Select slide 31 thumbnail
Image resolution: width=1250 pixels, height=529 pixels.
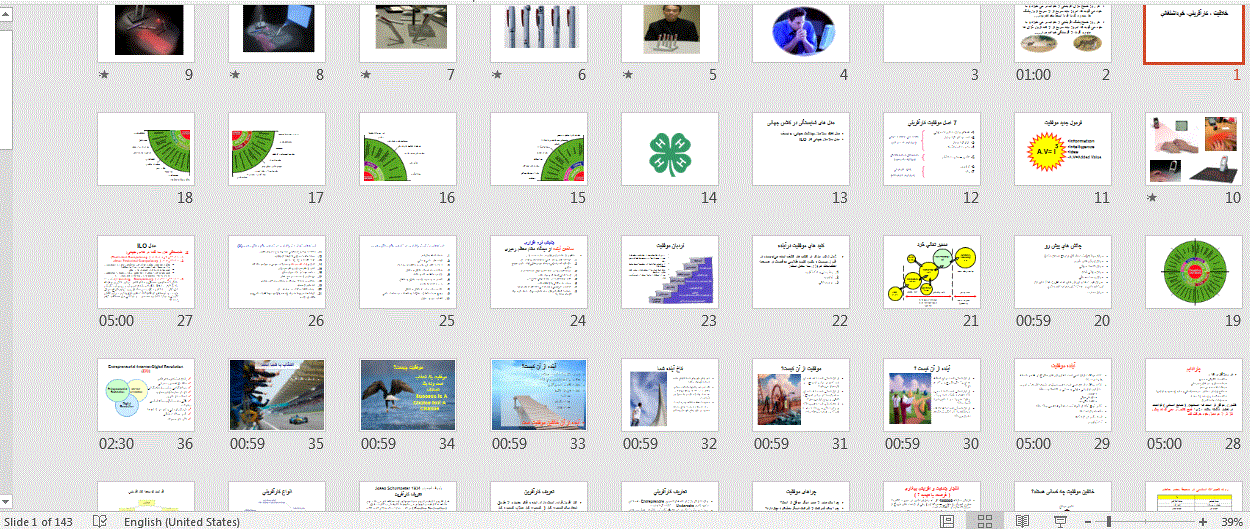click(801, 395)
